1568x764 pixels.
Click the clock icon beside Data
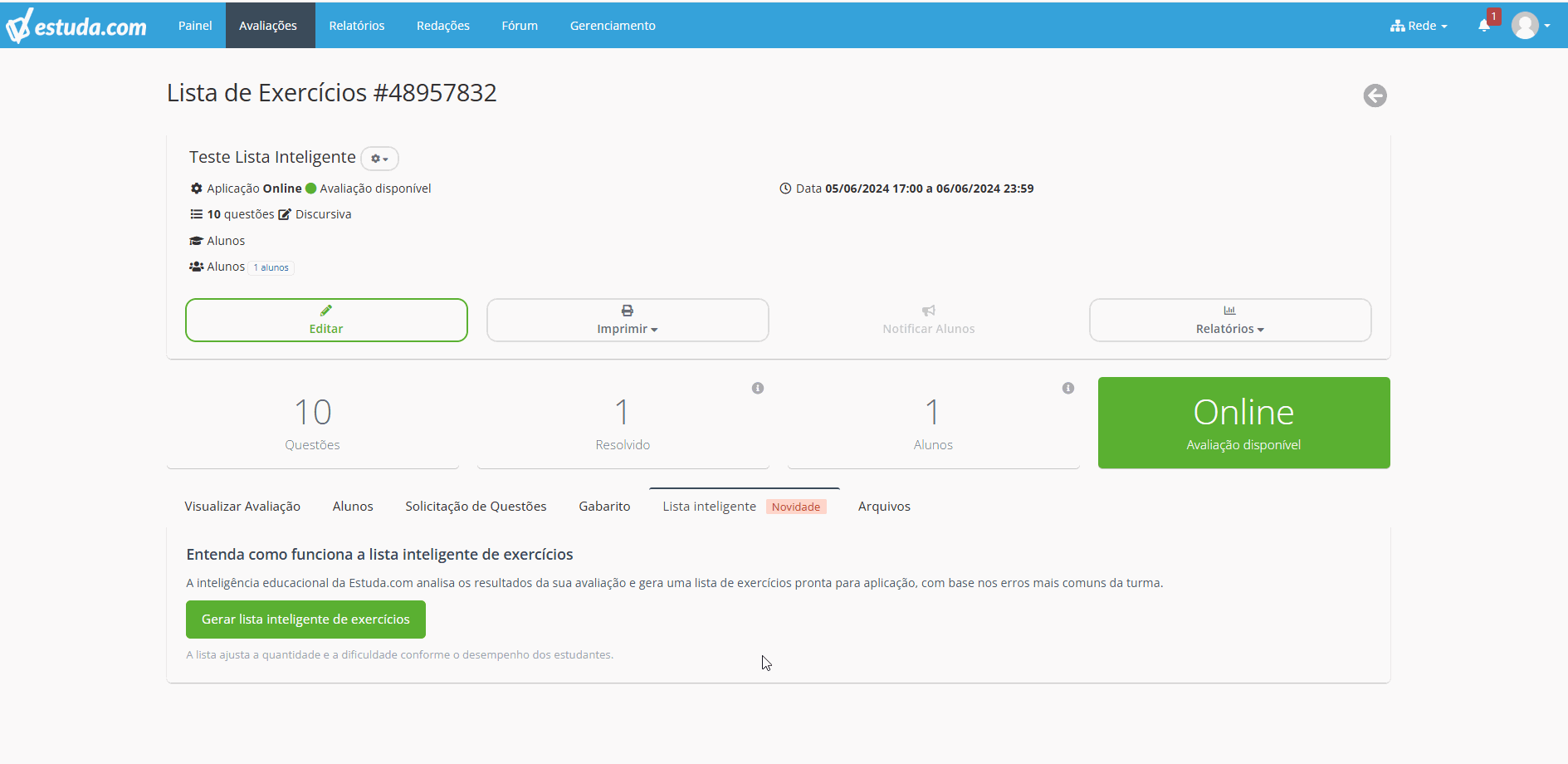point(785,189)
